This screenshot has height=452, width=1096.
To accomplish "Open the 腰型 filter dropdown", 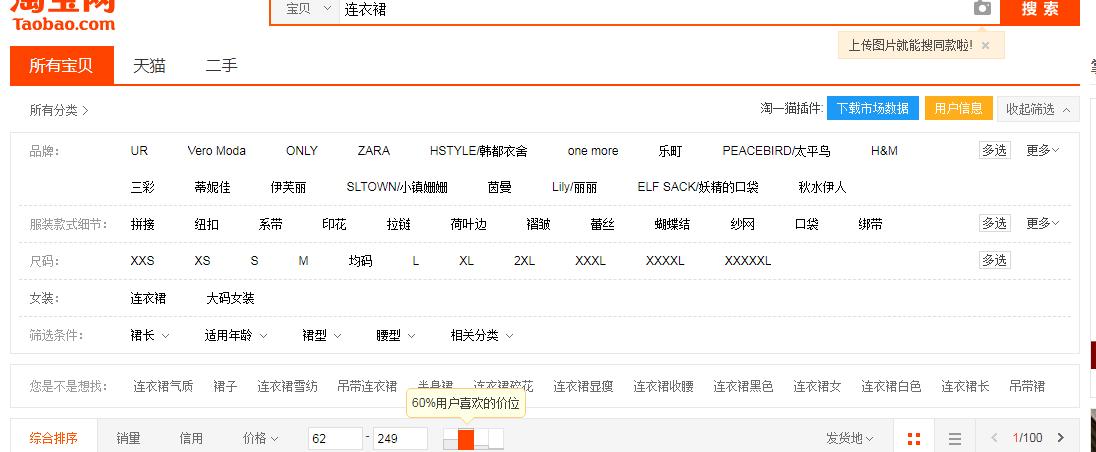I will [x=396, y=335].
